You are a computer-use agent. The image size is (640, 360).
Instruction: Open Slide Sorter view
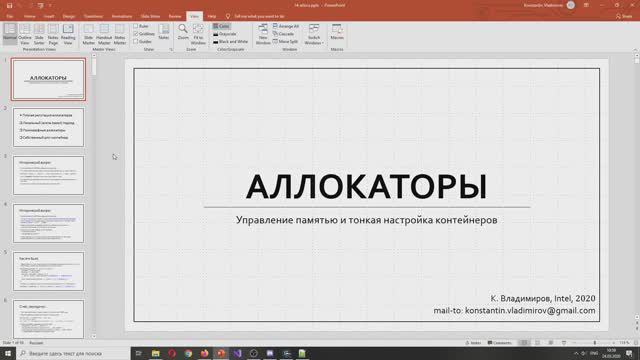click(x=39, y=34)
